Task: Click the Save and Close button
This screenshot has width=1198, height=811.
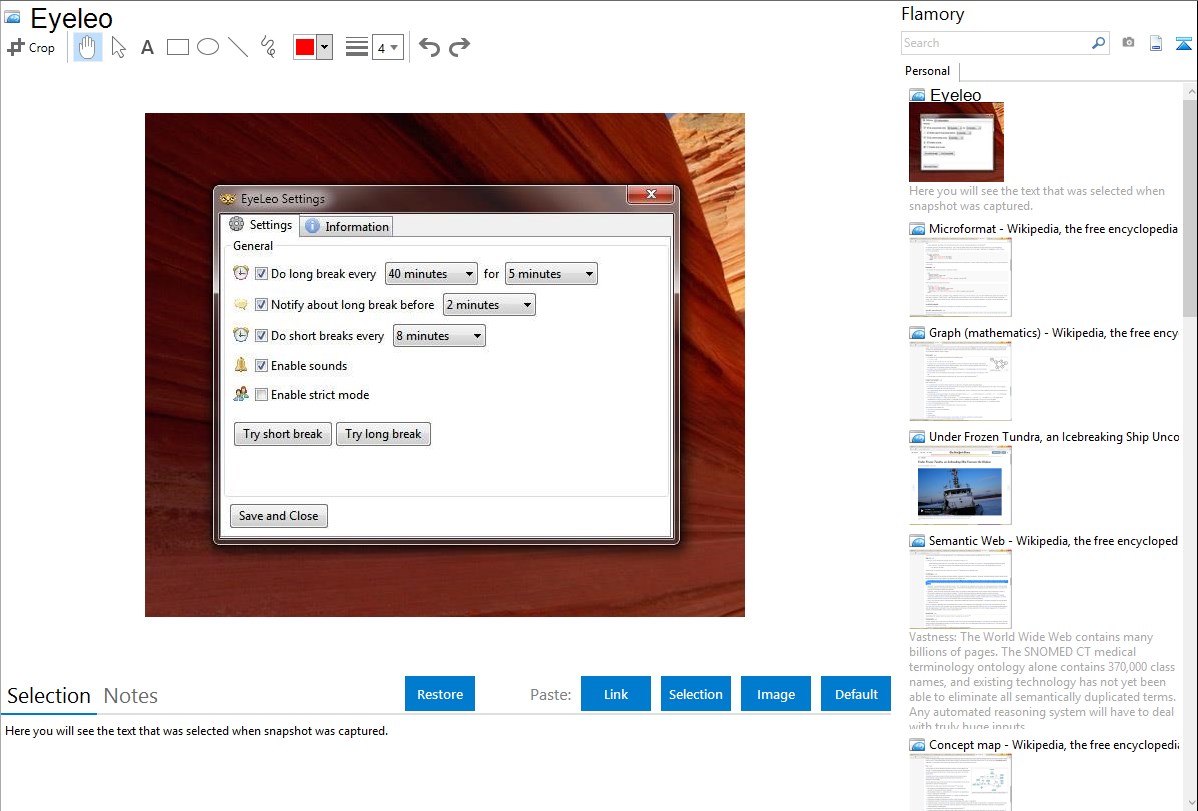Action: [279, 516]
